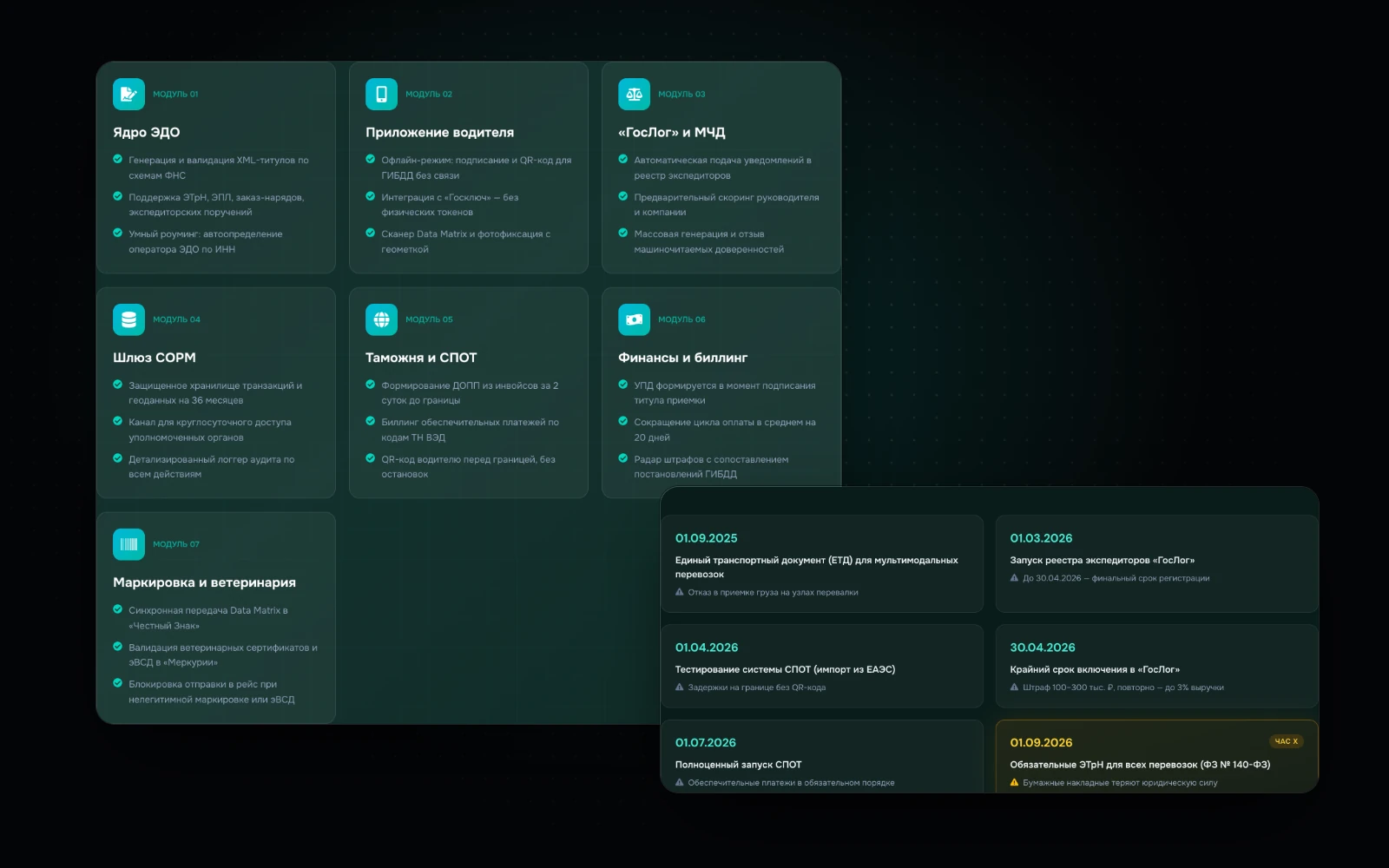Select the 'Таможня и СПОТ' heading
The image size is (1389, 868).
[421, 358]
